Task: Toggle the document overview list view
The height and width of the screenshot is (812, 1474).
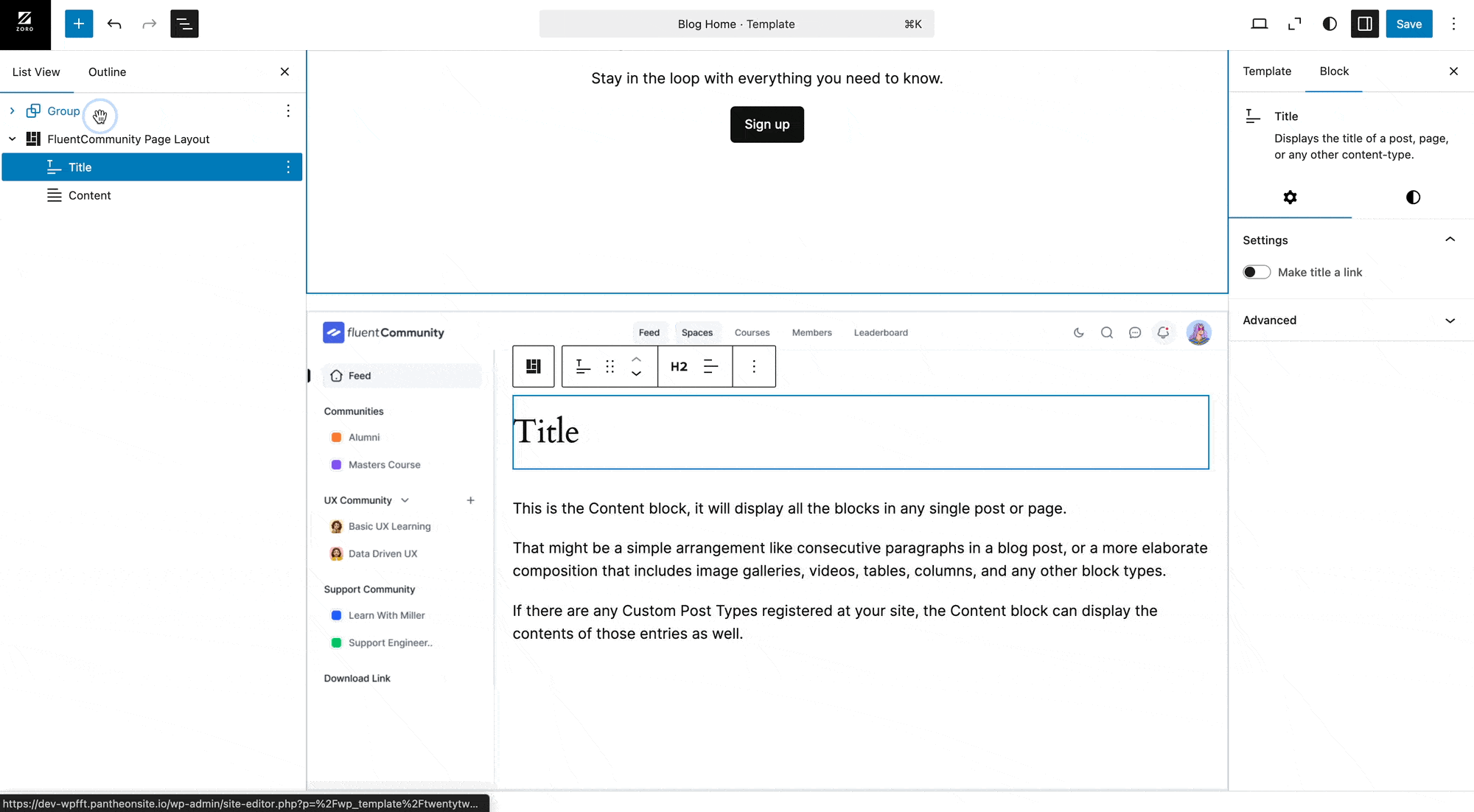Action: pyautogui.click(x=184, y=24)
